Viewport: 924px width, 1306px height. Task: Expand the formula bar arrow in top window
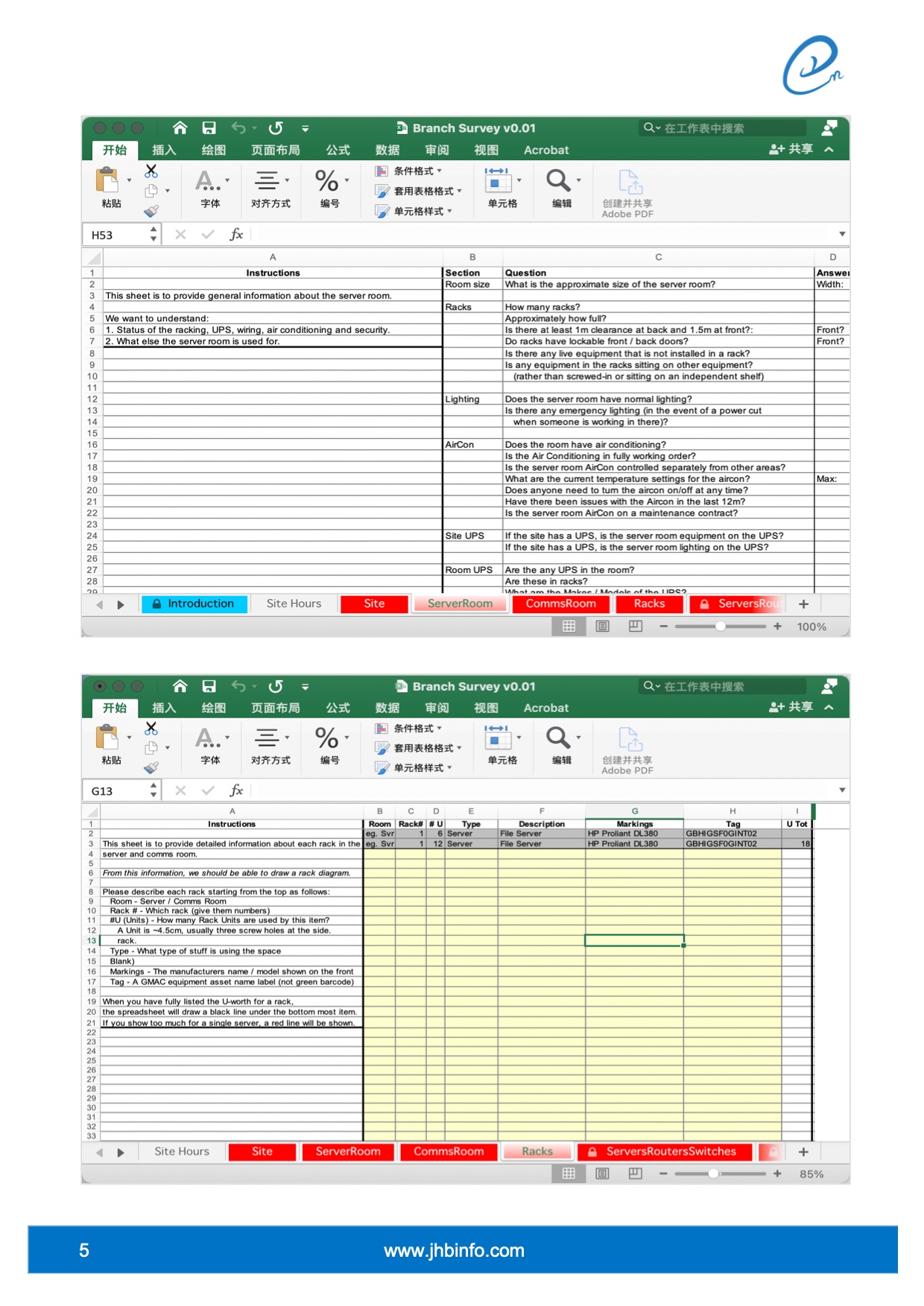tap(842, 234)
